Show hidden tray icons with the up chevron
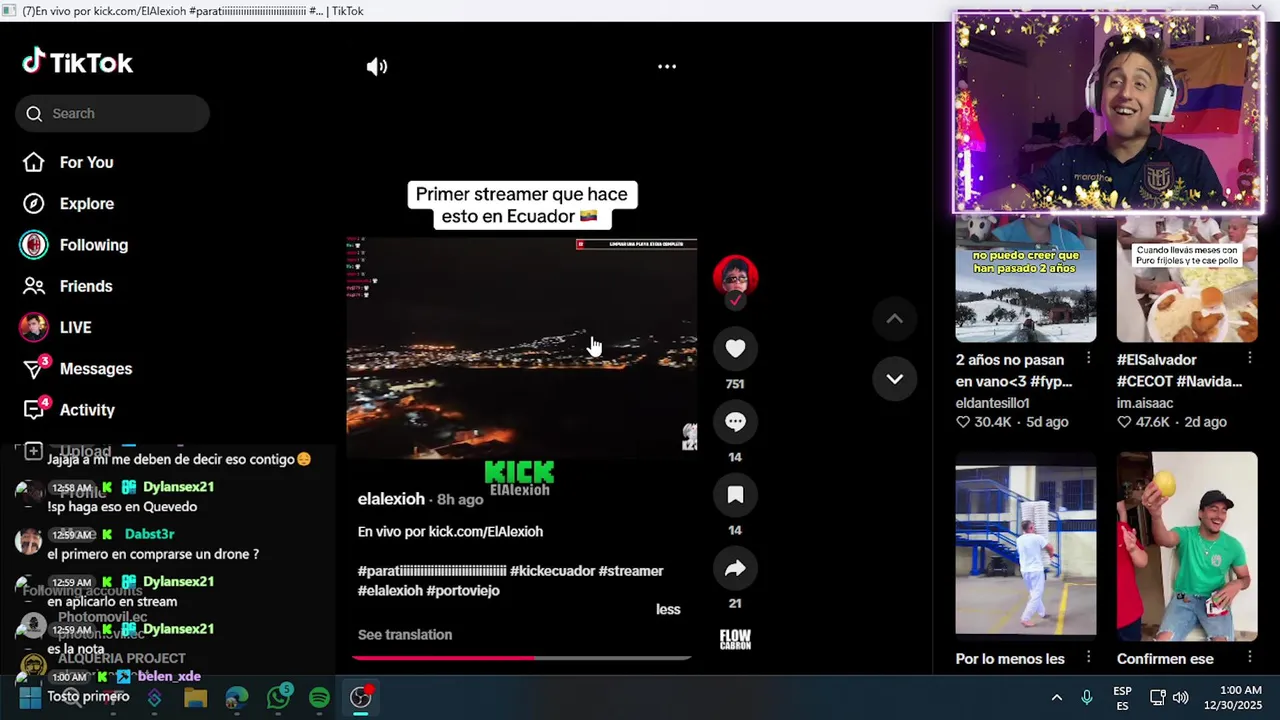This screenshot has width=1280, height=720. tap(1056, 697)
